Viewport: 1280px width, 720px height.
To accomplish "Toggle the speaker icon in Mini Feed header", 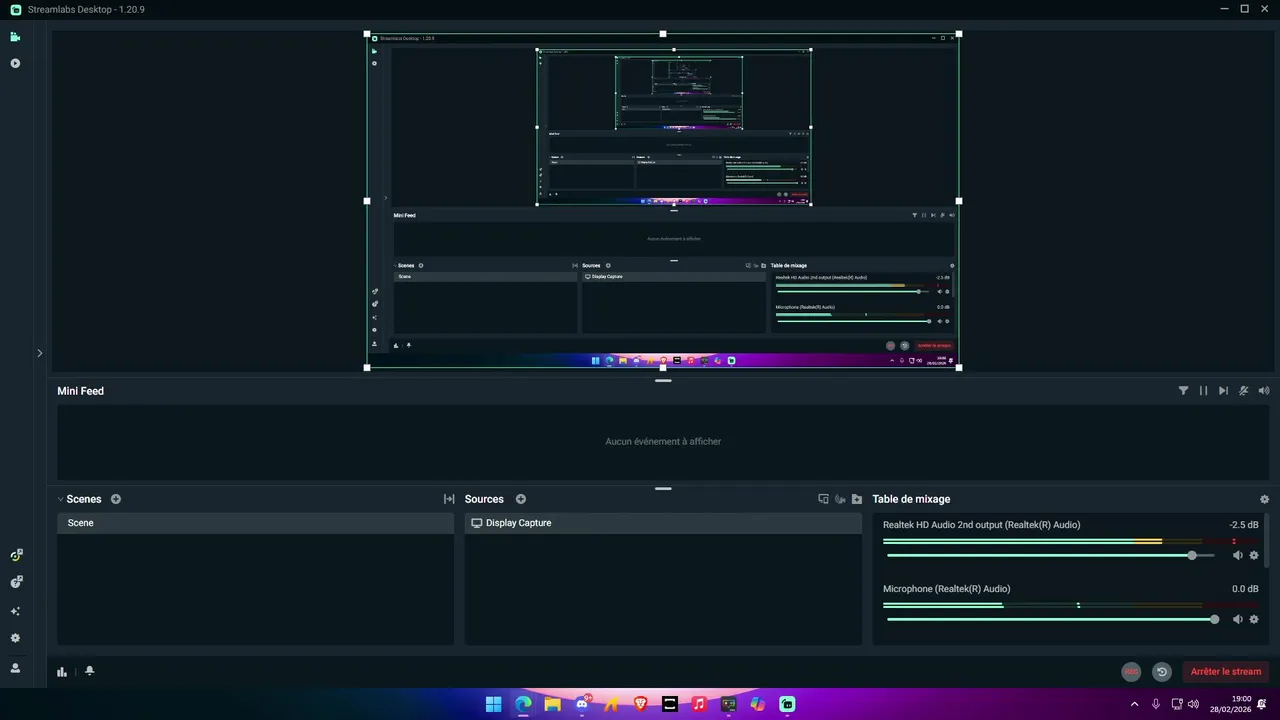I will coord(1264,391).
